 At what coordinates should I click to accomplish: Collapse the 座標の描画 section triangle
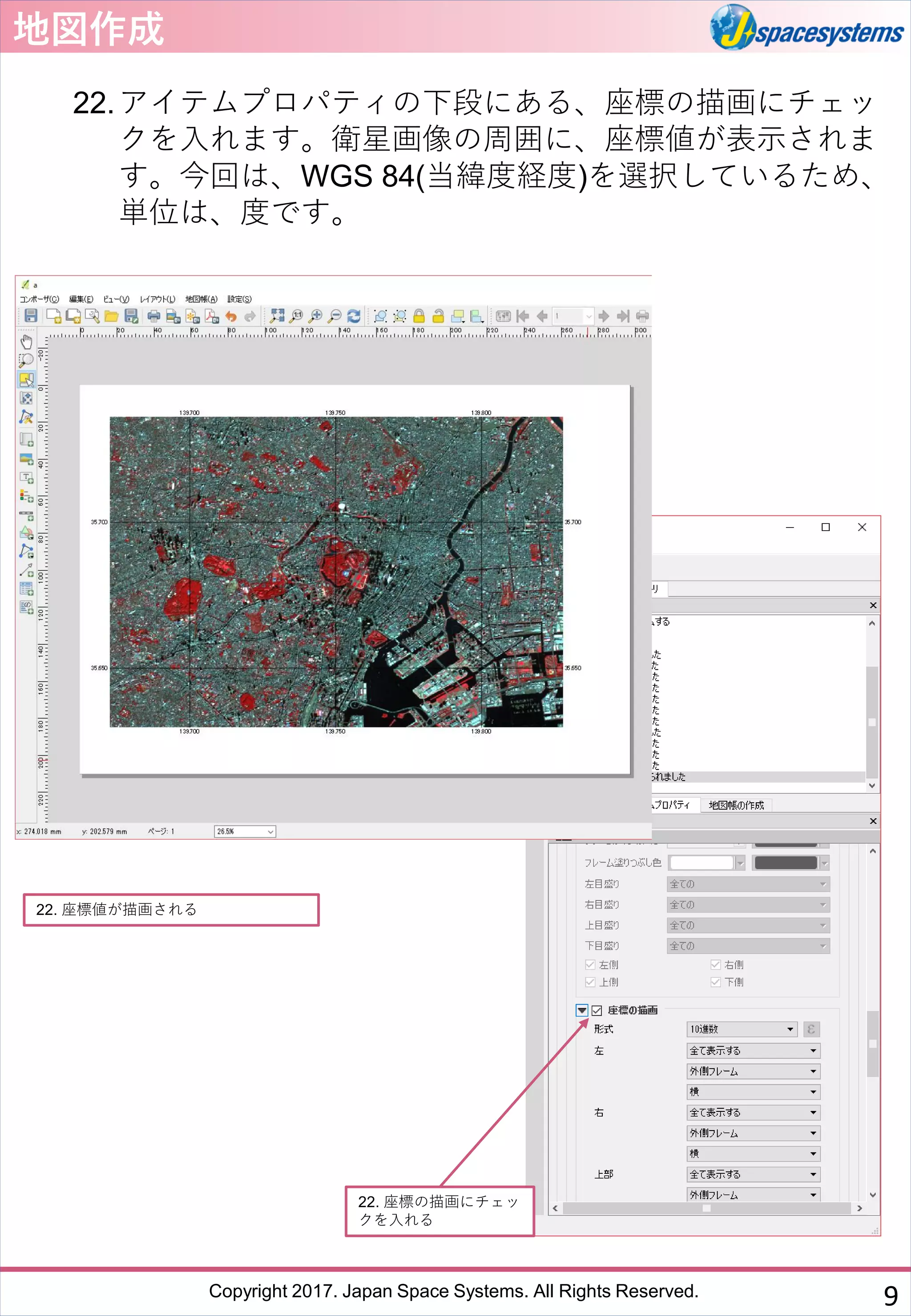(x=582, y=1010)
